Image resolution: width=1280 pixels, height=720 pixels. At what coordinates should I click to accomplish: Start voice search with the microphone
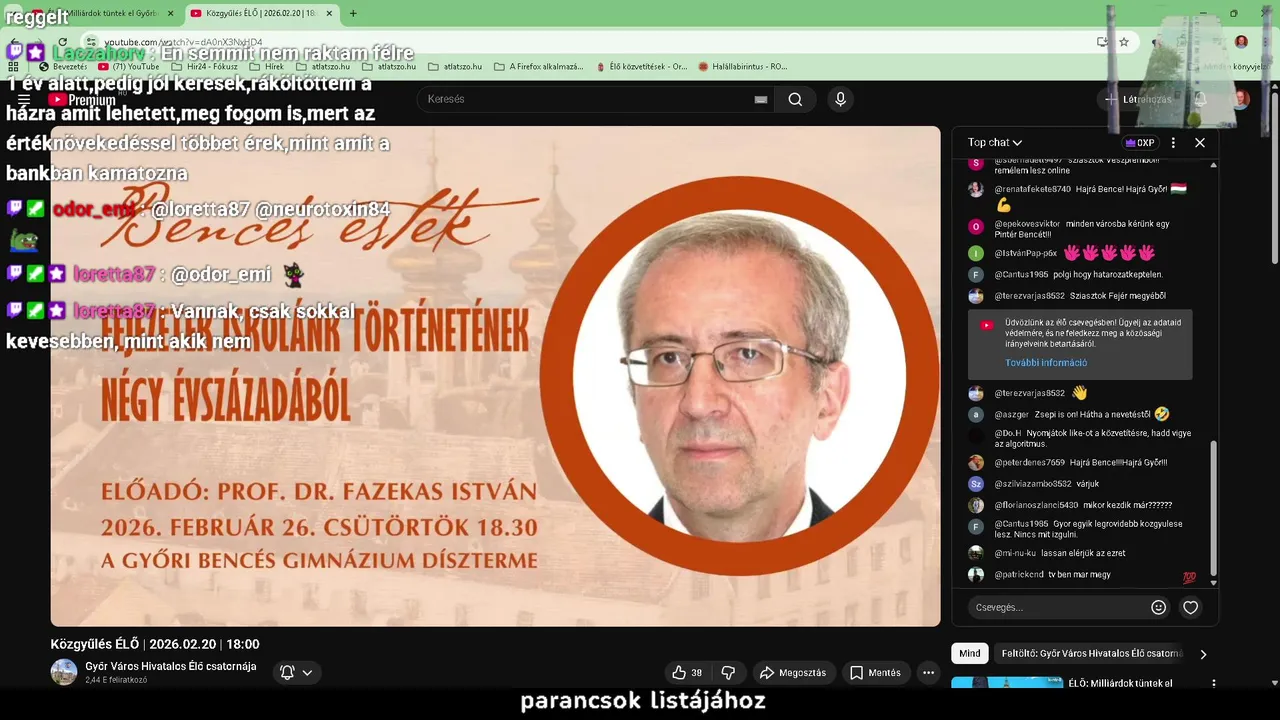(840, 99)
